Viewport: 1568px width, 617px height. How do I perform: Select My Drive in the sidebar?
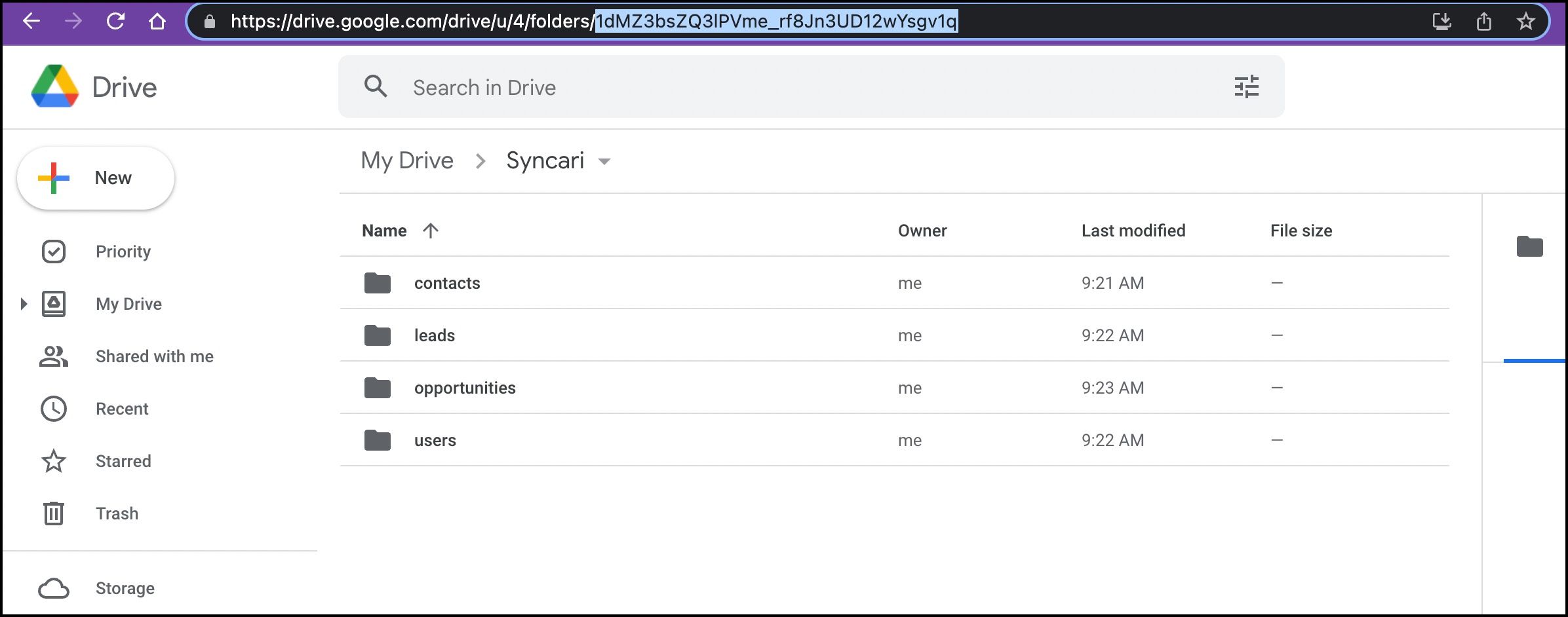pos(128,303)
